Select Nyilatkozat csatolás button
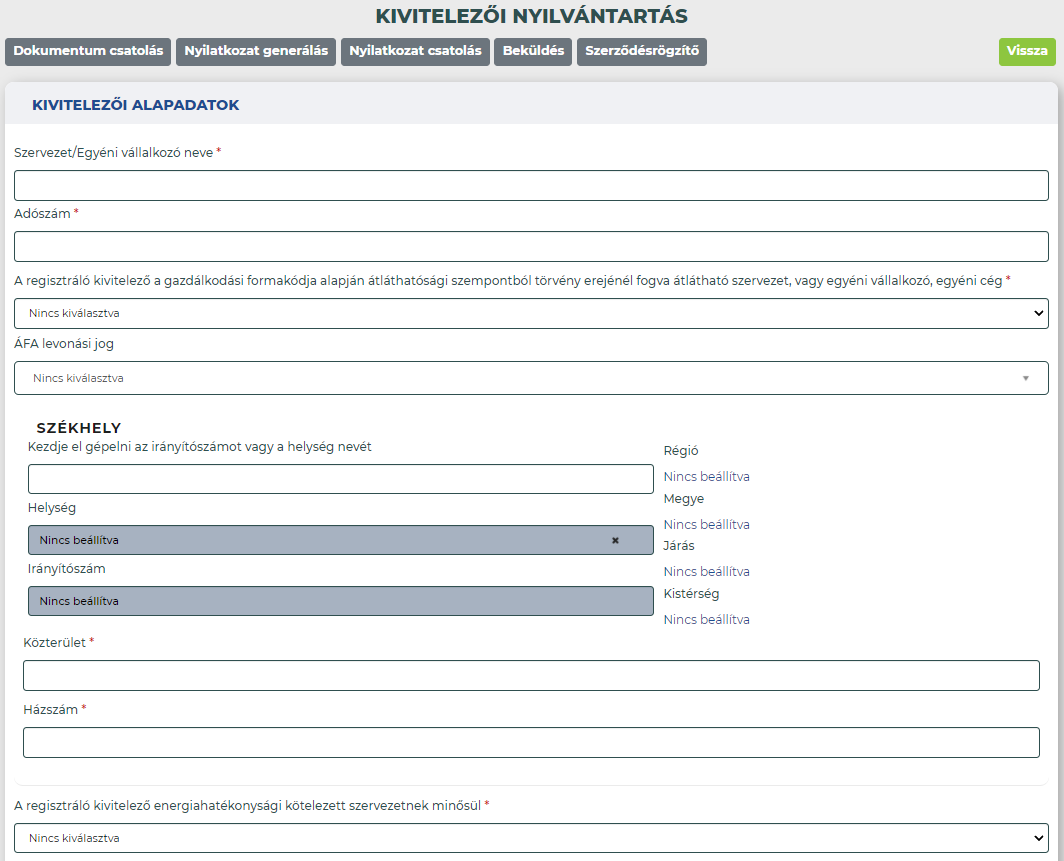1064x861 pixels. pos(415,52)
